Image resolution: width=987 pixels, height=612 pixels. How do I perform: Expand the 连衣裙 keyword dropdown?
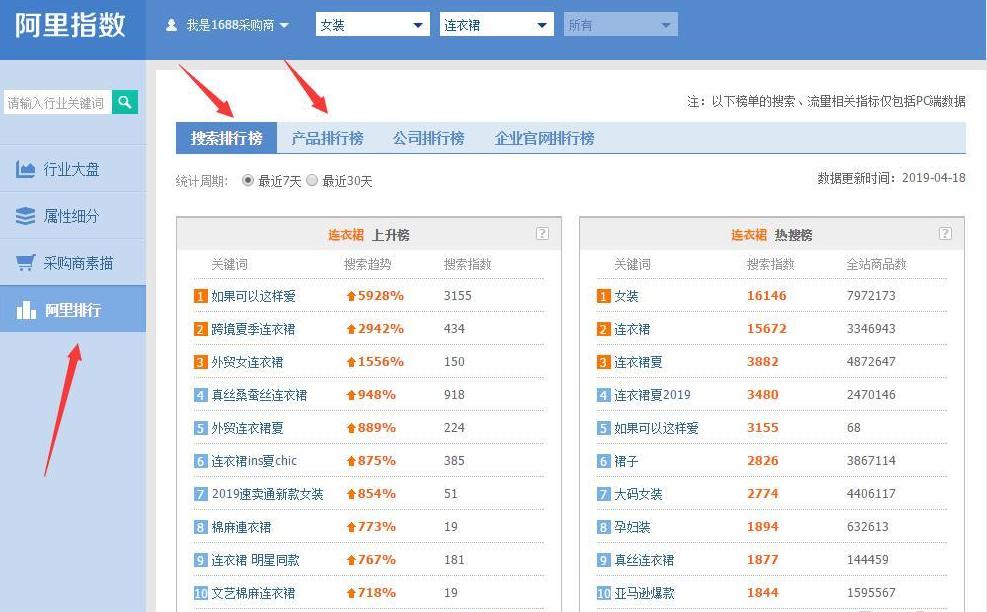tap(496, 23)
